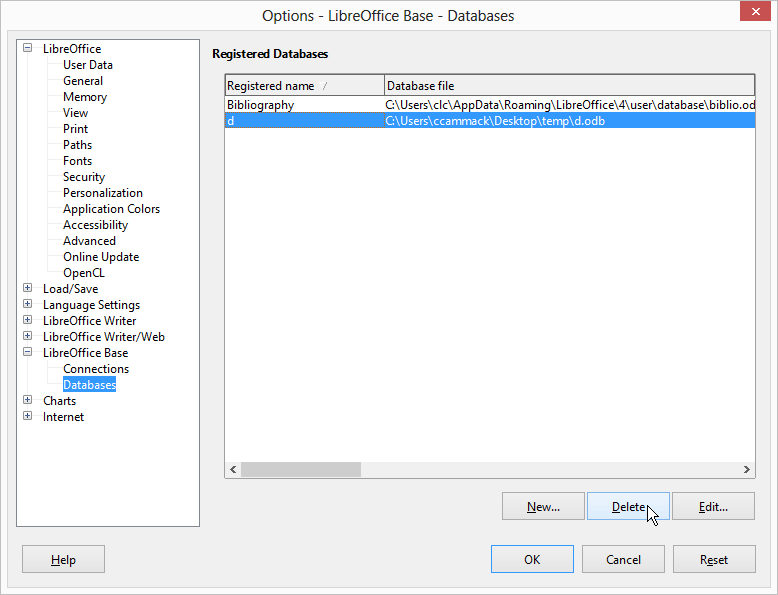This screenshot has width=778, height=595.
Task: Select the LibreOffice root label
Action: [72, 49]
